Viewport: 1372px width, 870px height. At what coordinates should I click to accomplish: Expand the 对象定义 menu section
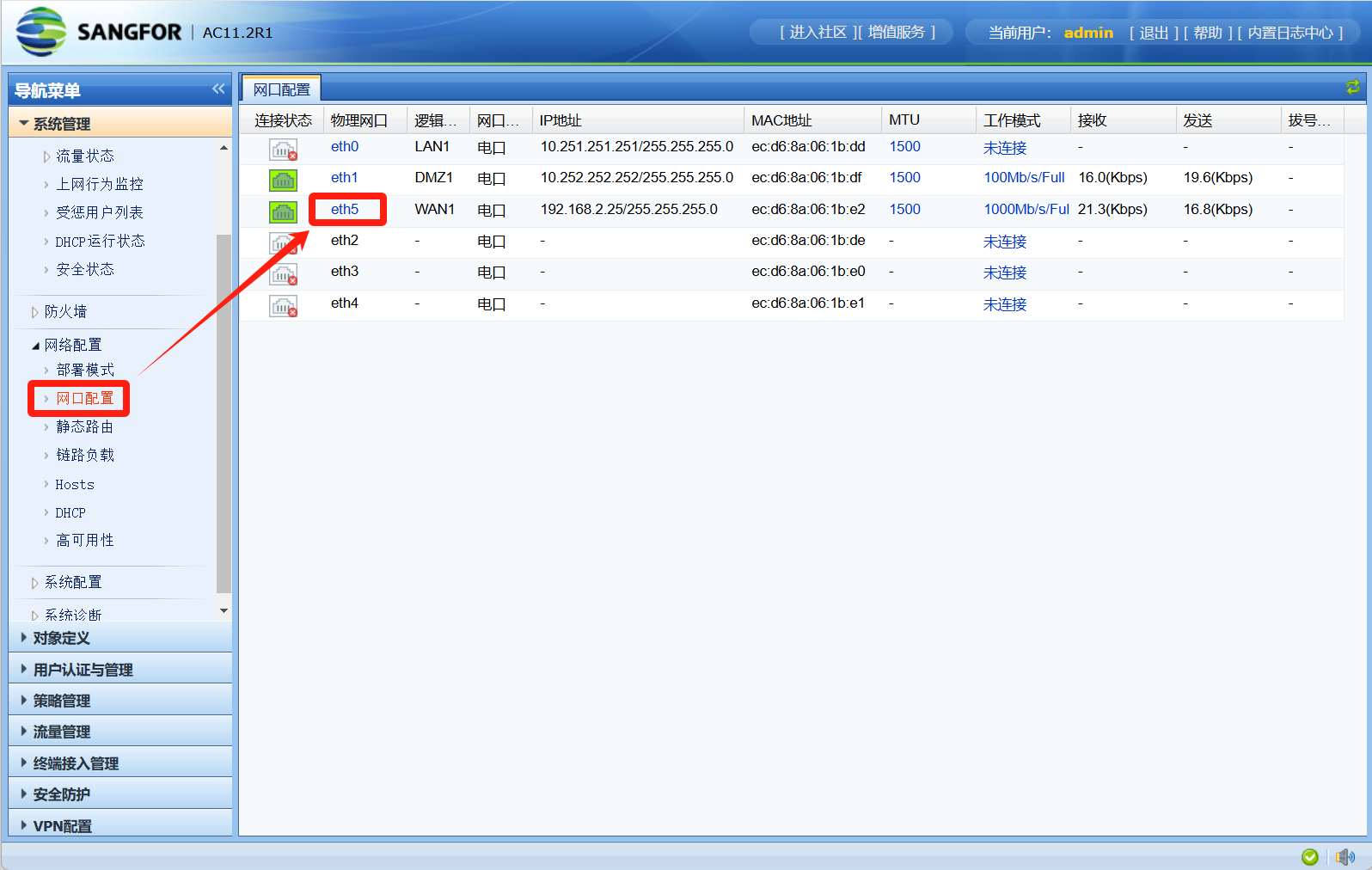click(61, 638)
